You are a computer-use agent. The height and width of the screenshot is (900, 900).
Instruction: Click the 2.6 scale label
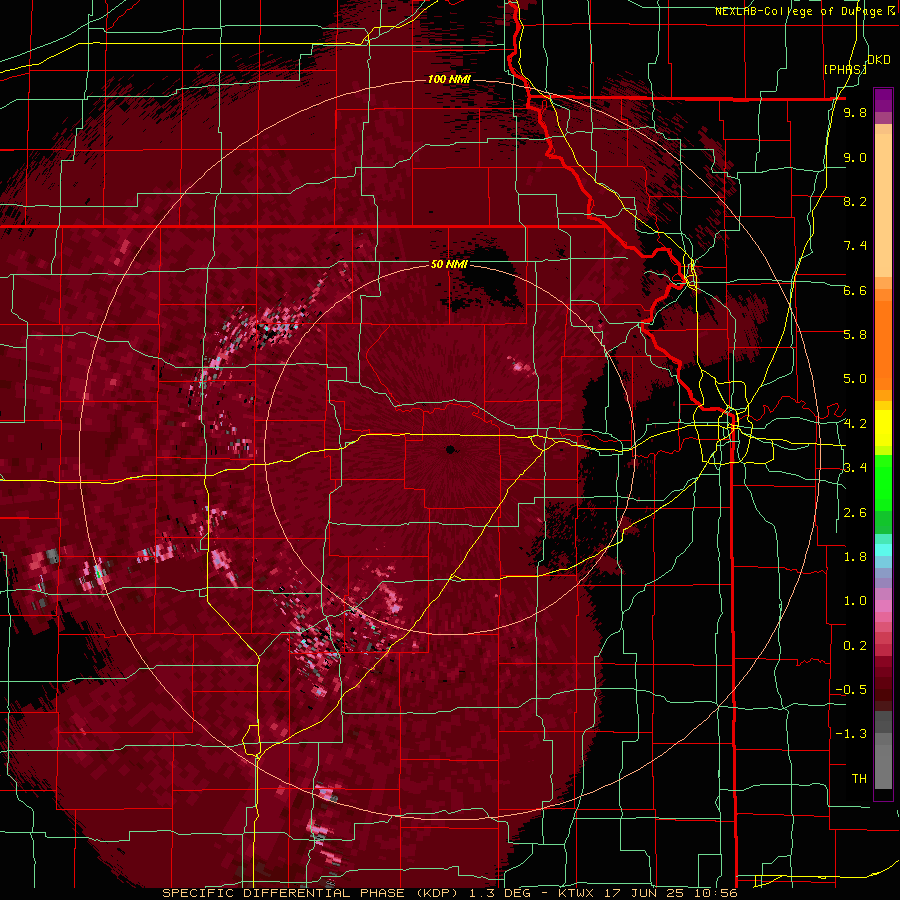click(x=855, y=513)
